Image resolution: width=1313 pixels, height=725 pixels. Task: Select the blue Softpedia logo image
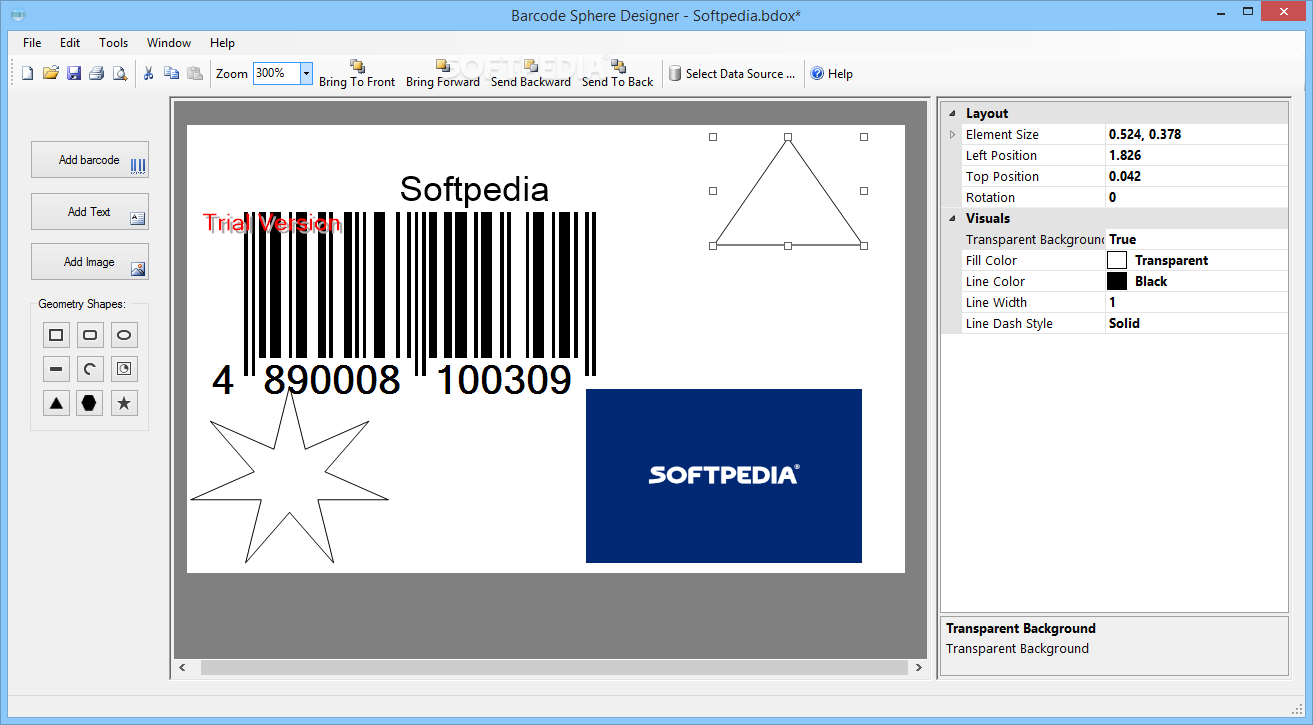click(724, 476)
